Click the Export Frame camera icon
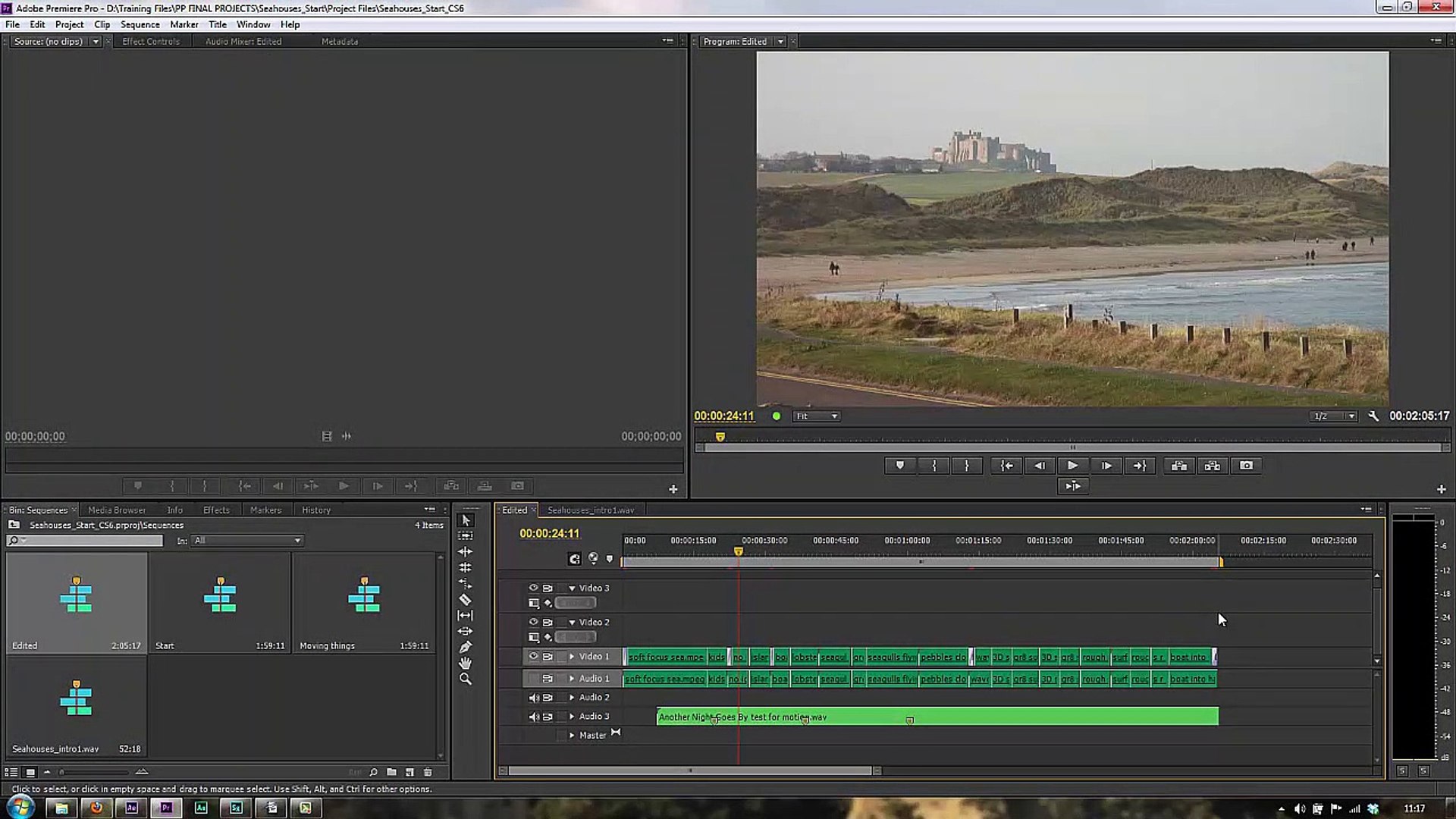This screenshot has width=1456, height=819. click(1246, 465)
